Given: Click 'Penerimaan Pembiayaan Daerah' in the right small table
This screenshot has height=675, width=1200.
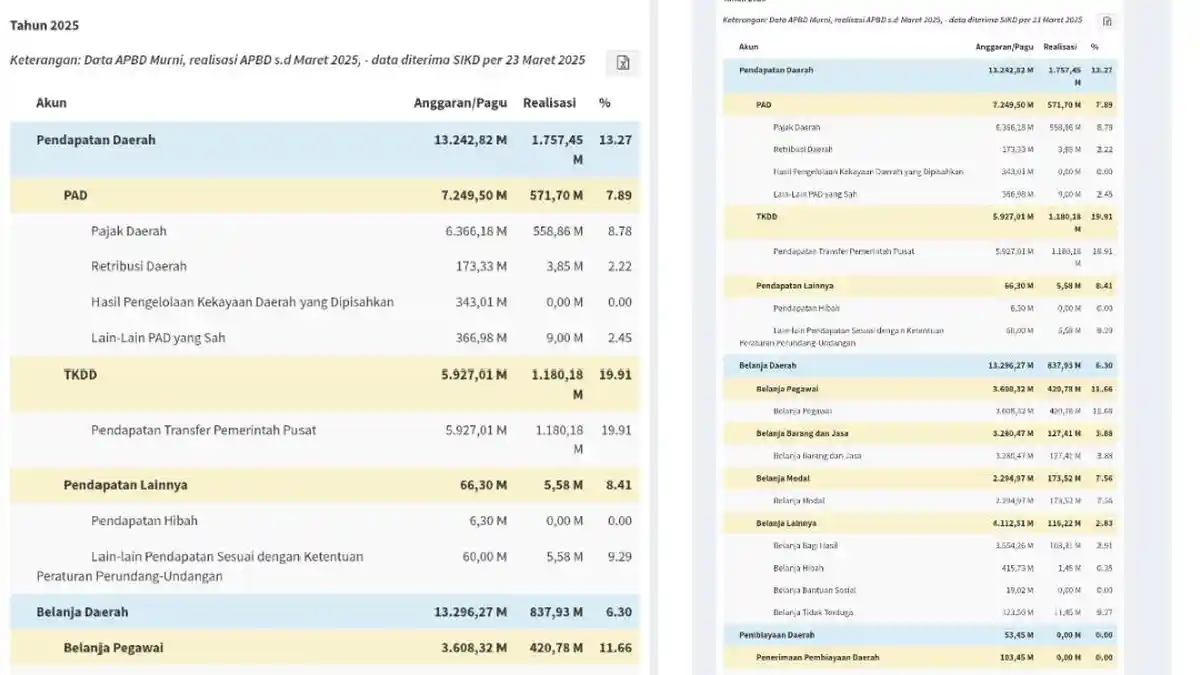Looking at the screenshot, I should 818,657.
